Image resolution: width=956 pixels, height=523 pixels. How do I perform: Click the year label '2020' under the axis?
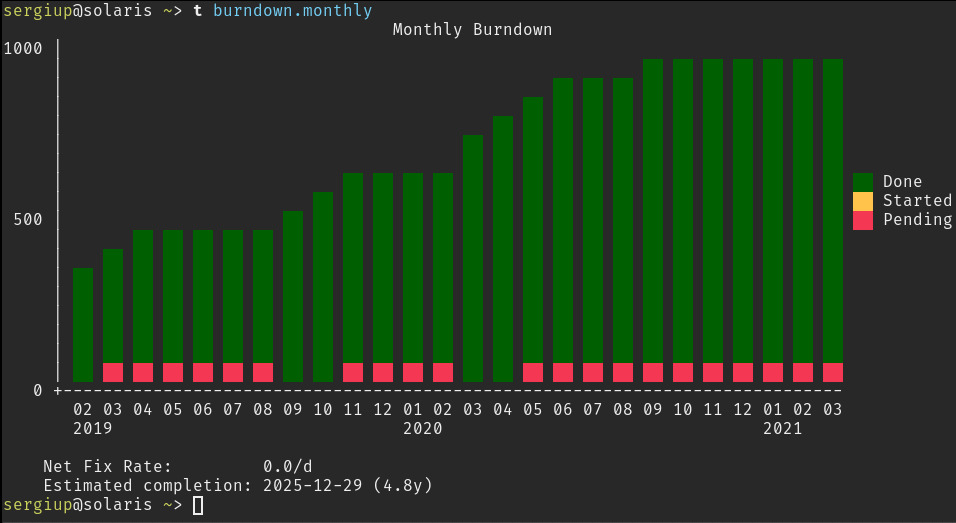tap(423, 429)
